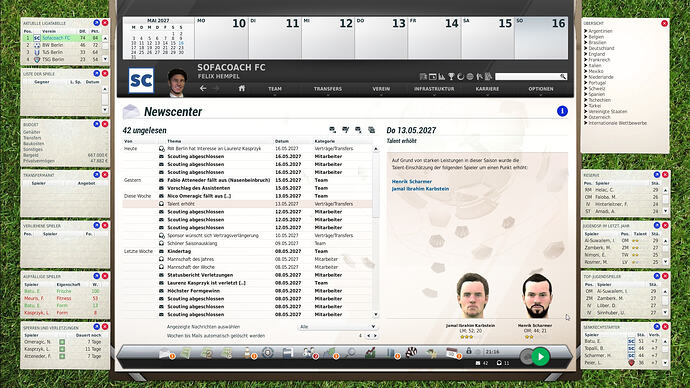This screenshot has width=690, height=388.
Task: Expand England in the Übersicht list
Action: point(586,54)
